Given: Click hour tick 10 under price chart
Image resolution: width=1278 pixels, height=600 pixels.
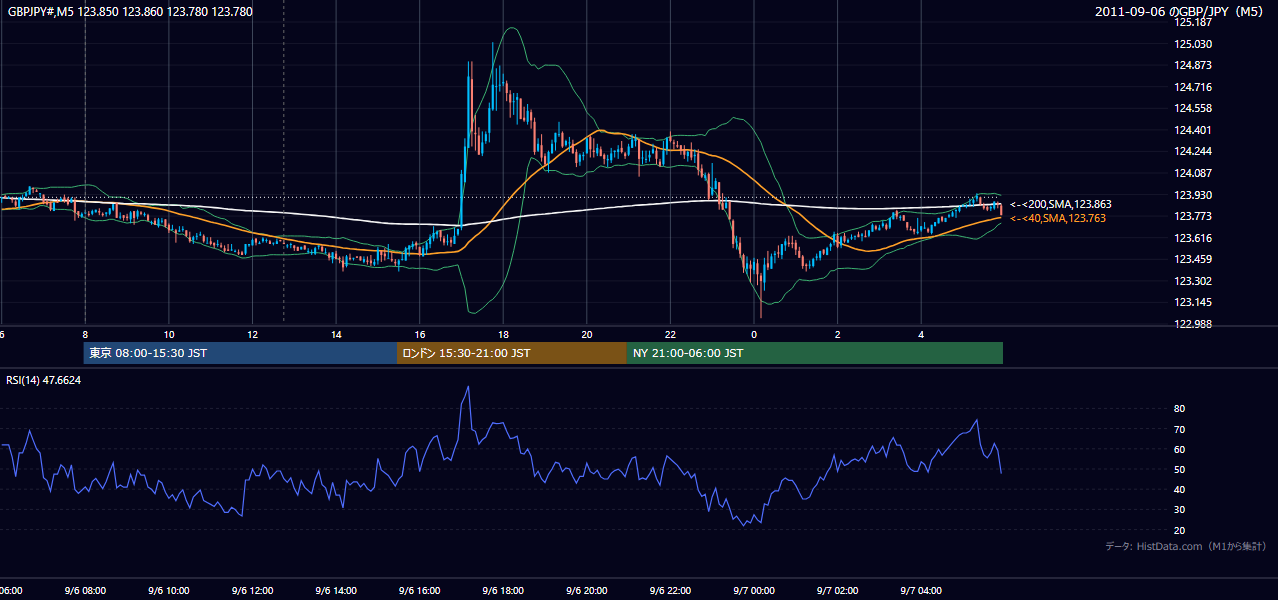Looking at the screenshot, I should pos(169,335).
